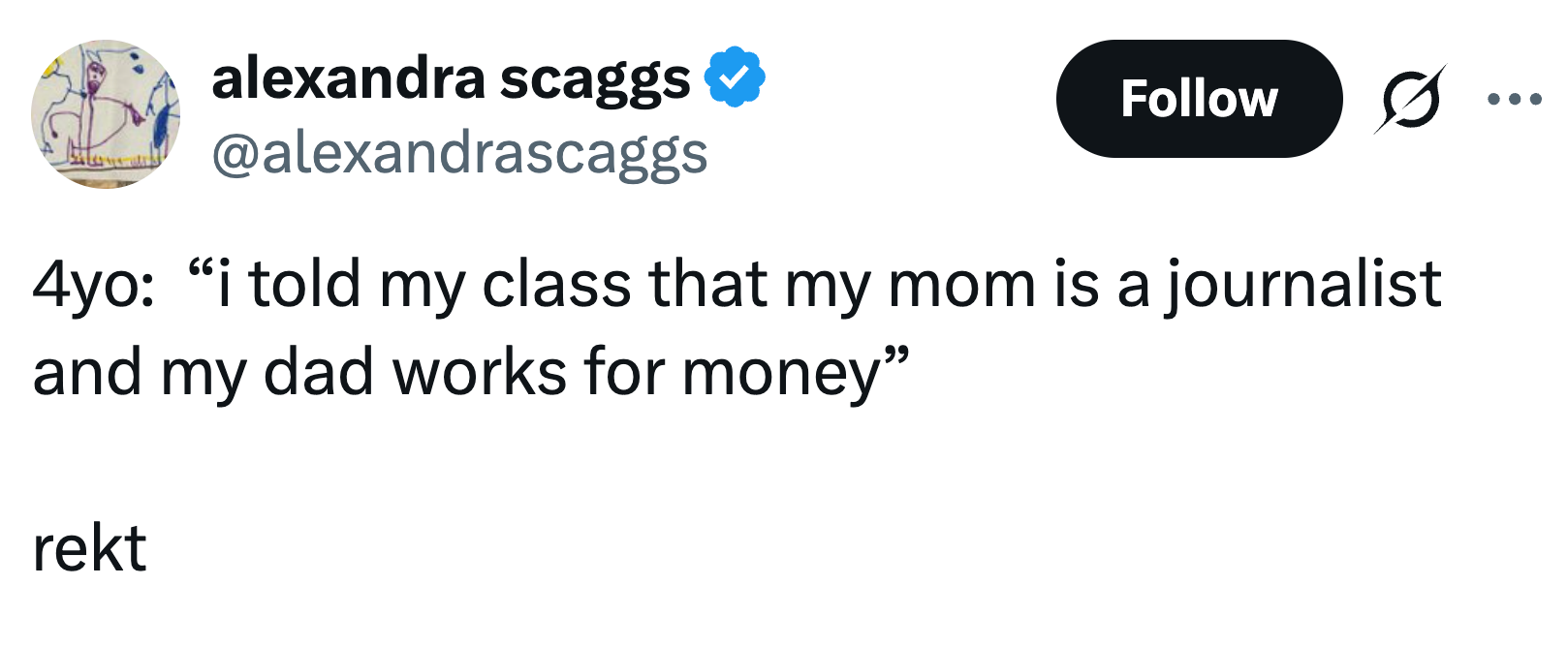Click the Grok slash icon
1568x647 pixels.
click(x=1410, y=99)
